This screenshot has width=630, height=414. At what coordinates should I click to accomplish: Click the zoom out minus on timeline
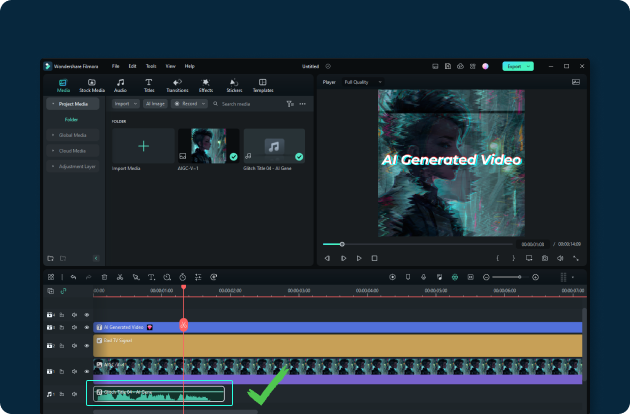click(x=486, y=277)
